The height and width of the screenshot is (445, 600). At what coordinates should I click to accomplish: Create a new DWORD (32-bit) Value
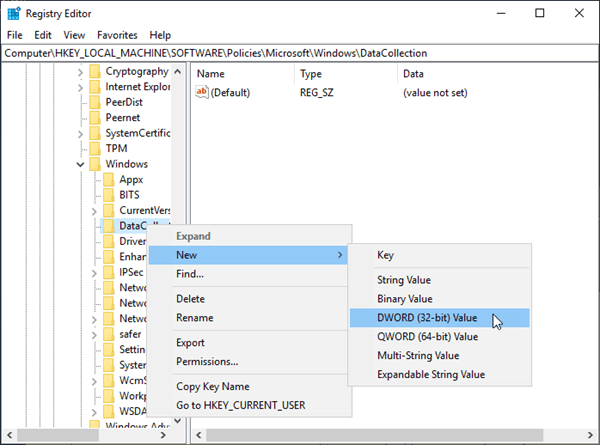coord(440,318)
